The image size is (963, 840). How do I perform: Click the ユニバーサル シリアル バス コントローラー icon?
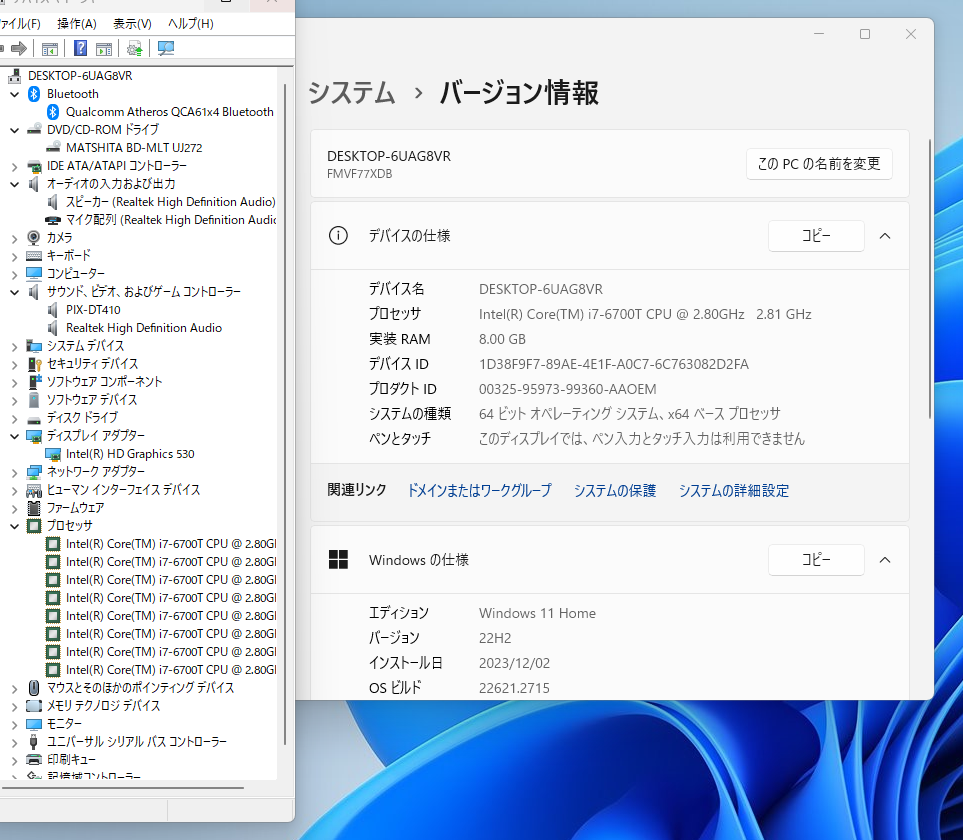[x=34, y=742]
